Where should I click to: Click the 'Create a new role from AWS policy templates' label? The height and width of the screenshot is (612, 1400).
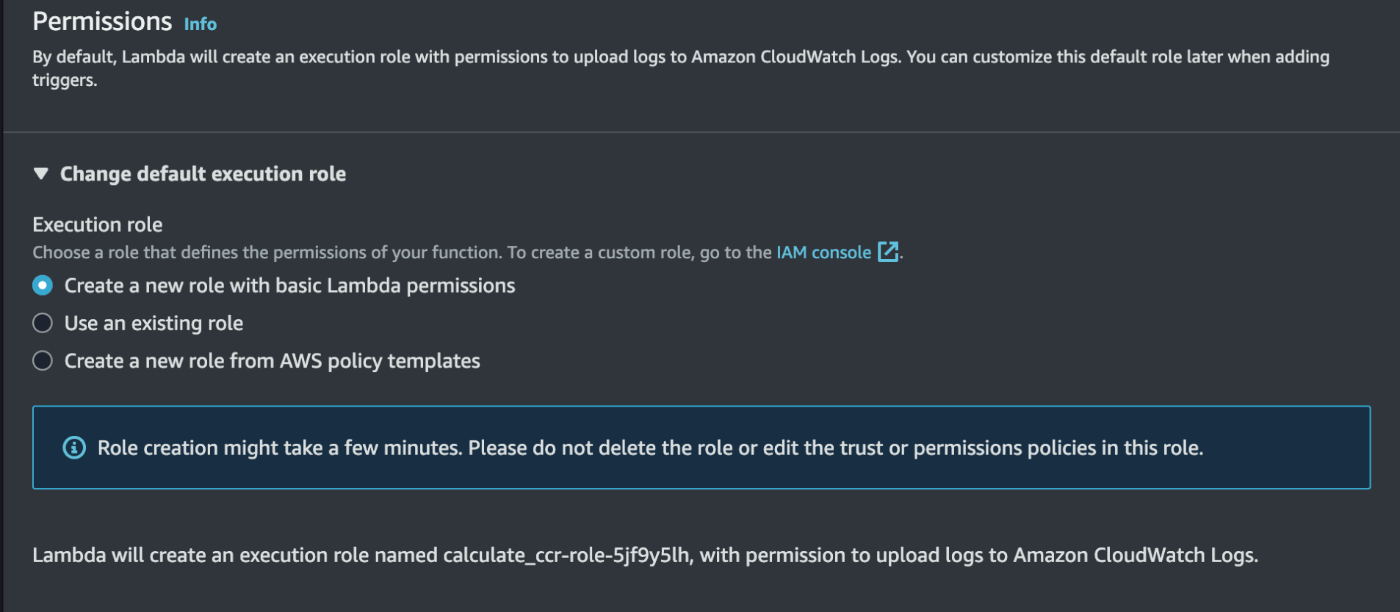click(272, 361)
